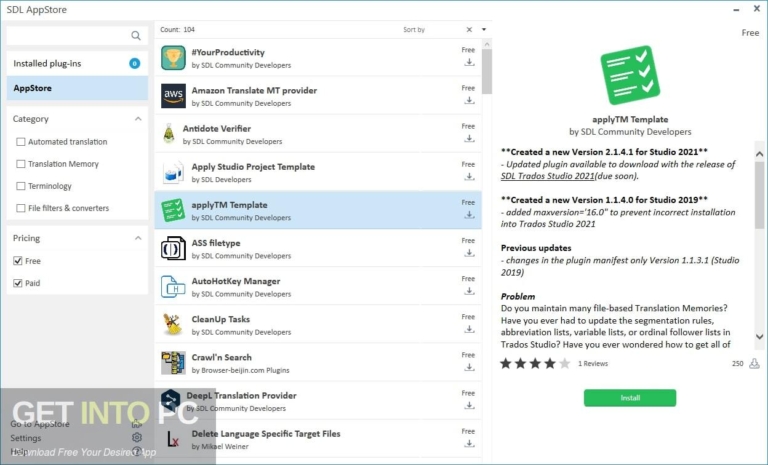Select the Crawl'n Search list entry
768x465 pixels.
click(318, 363)
